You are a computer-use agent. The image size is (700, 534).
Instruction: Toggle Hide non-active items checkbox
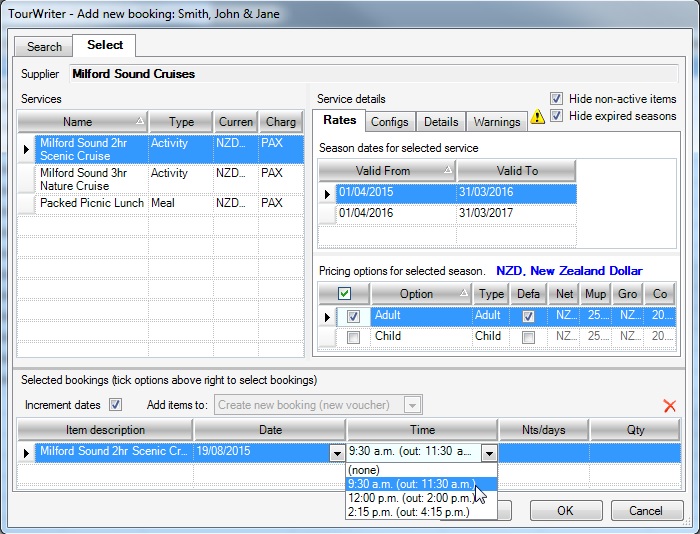click(x=557, y=99)
